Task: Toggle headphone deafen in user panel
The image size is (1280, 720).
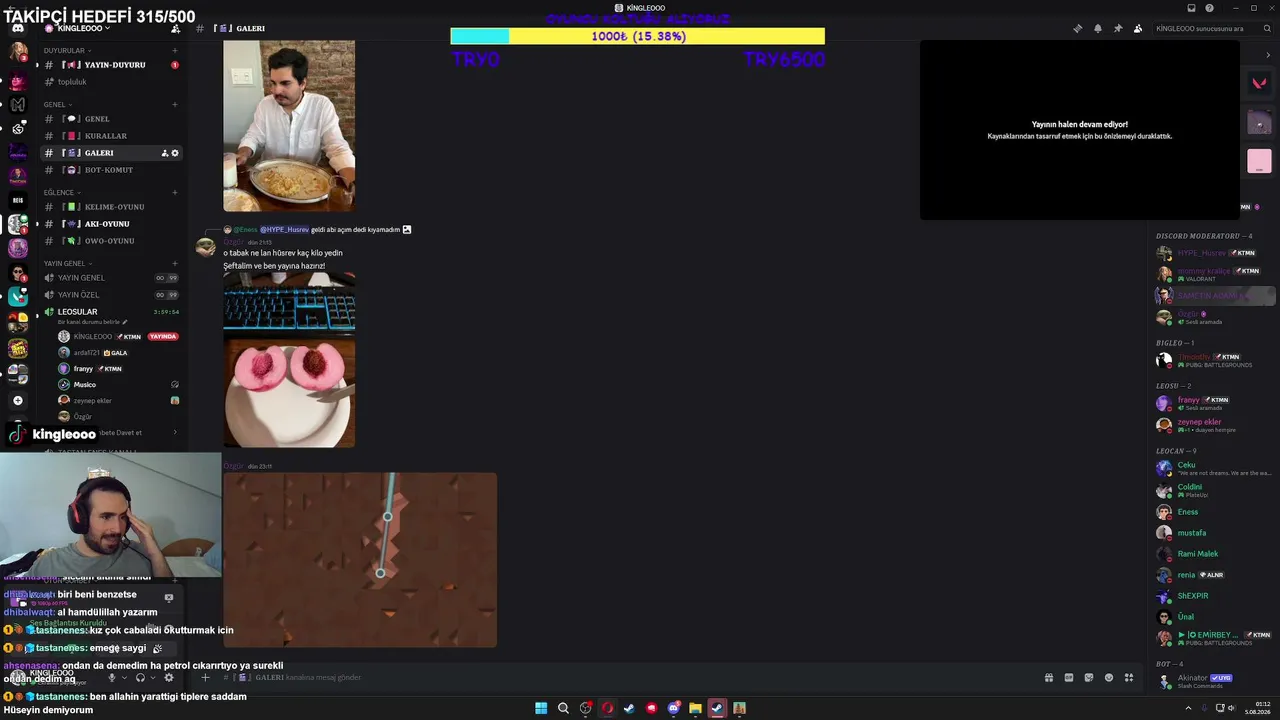Action: [x=140, y=678]
